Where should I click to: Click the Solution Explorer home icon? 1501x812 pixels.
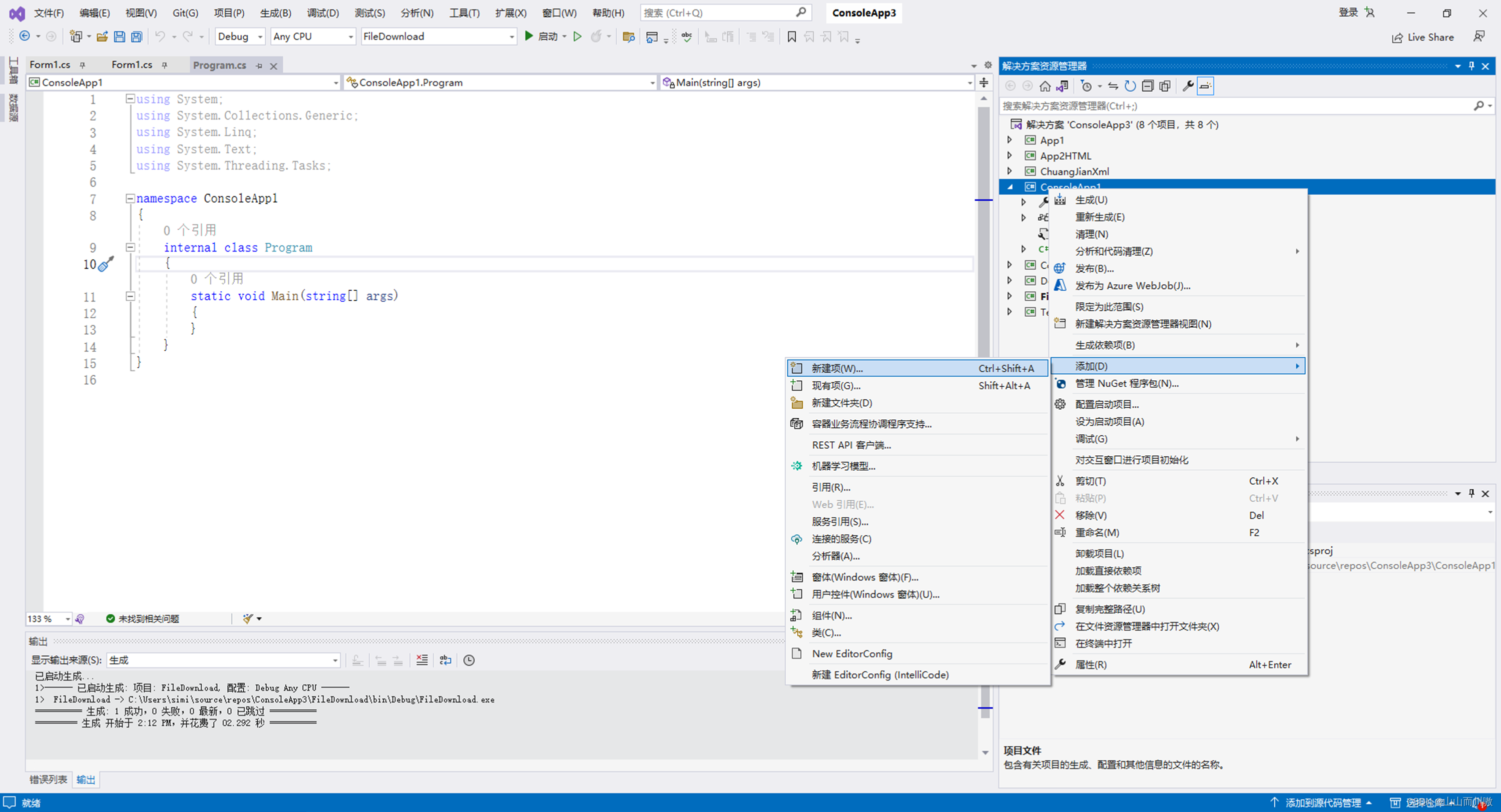coord(1045,86)
